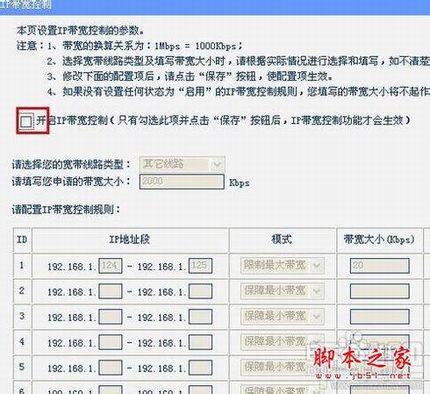430x394 pixels.
Task: Open row 2 mode dropdown 保障最小带宽
Action: [x=282, y=291]
